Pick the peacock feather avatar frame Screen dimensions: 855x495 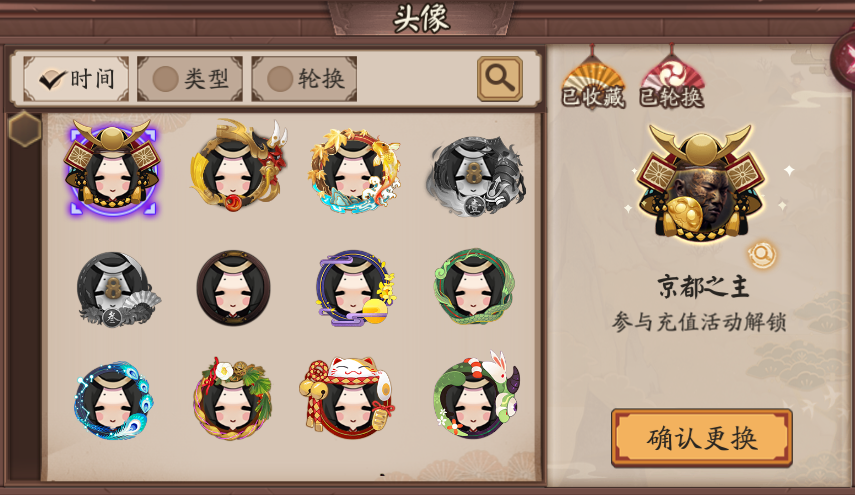(x=113, y=400)
